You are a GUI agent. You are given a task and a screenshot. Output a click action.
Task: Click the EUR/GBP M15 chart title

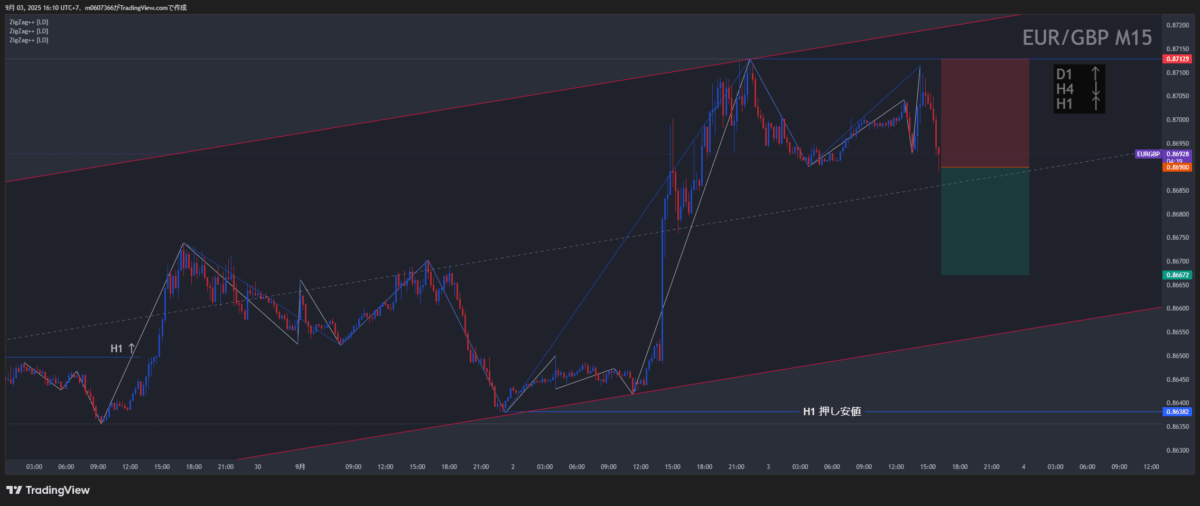pos(1086,38)
